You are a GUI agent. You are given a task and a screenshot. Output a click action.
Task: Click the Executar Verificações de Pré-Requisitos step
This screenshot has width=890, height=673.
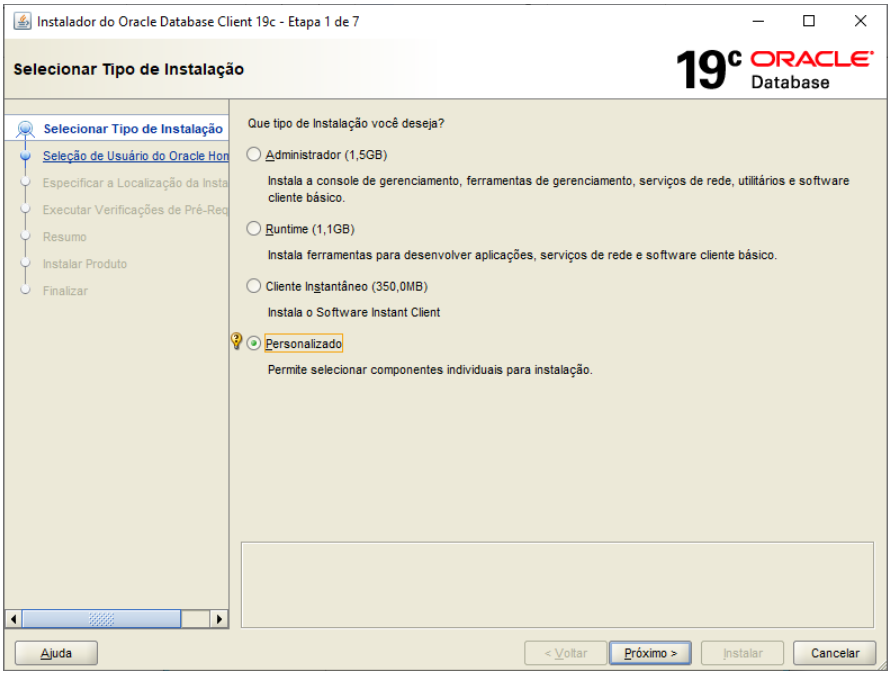(x=136, y=210)
